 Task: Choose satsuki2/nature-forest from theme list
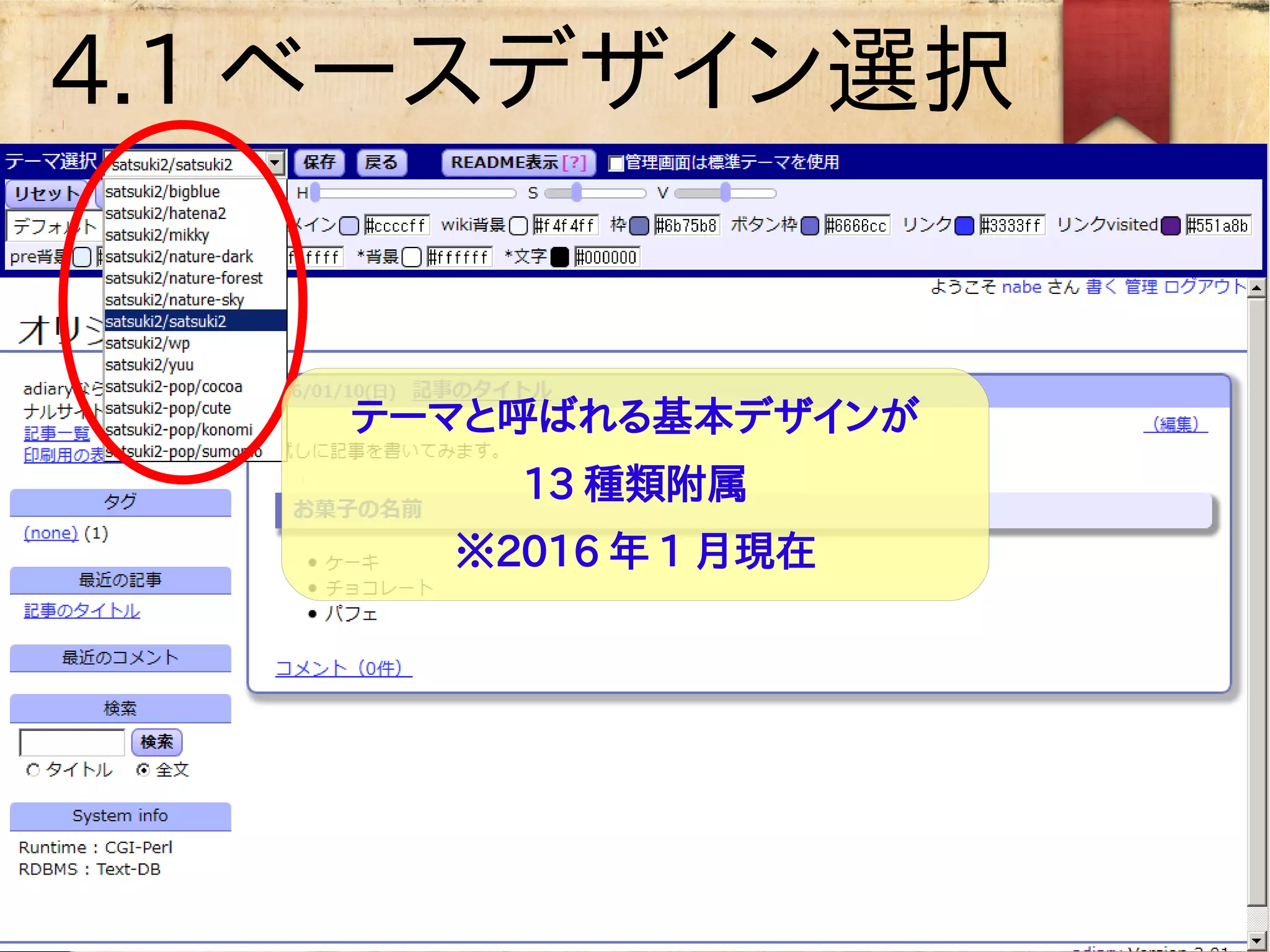[184, 278]
